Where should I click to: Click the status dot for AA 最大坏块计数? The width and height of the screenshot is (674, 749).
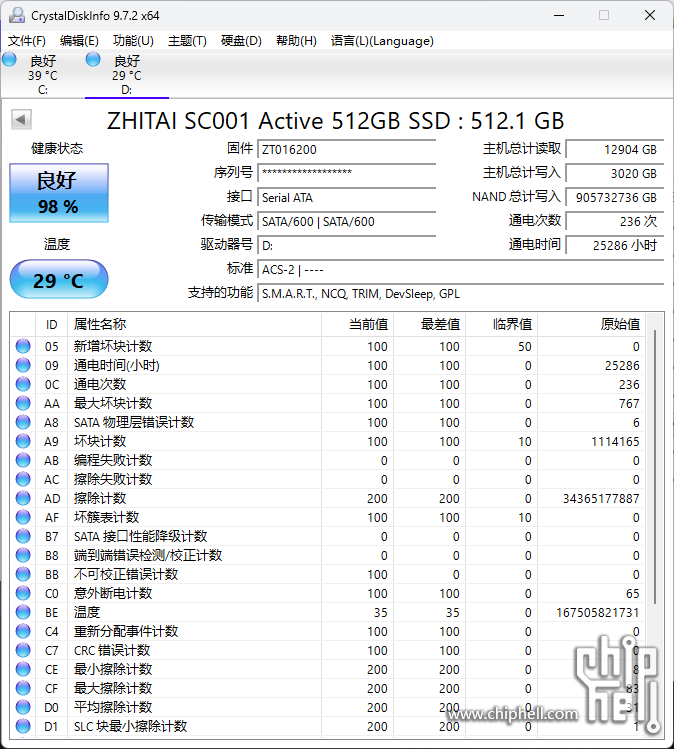pos(23,403)
